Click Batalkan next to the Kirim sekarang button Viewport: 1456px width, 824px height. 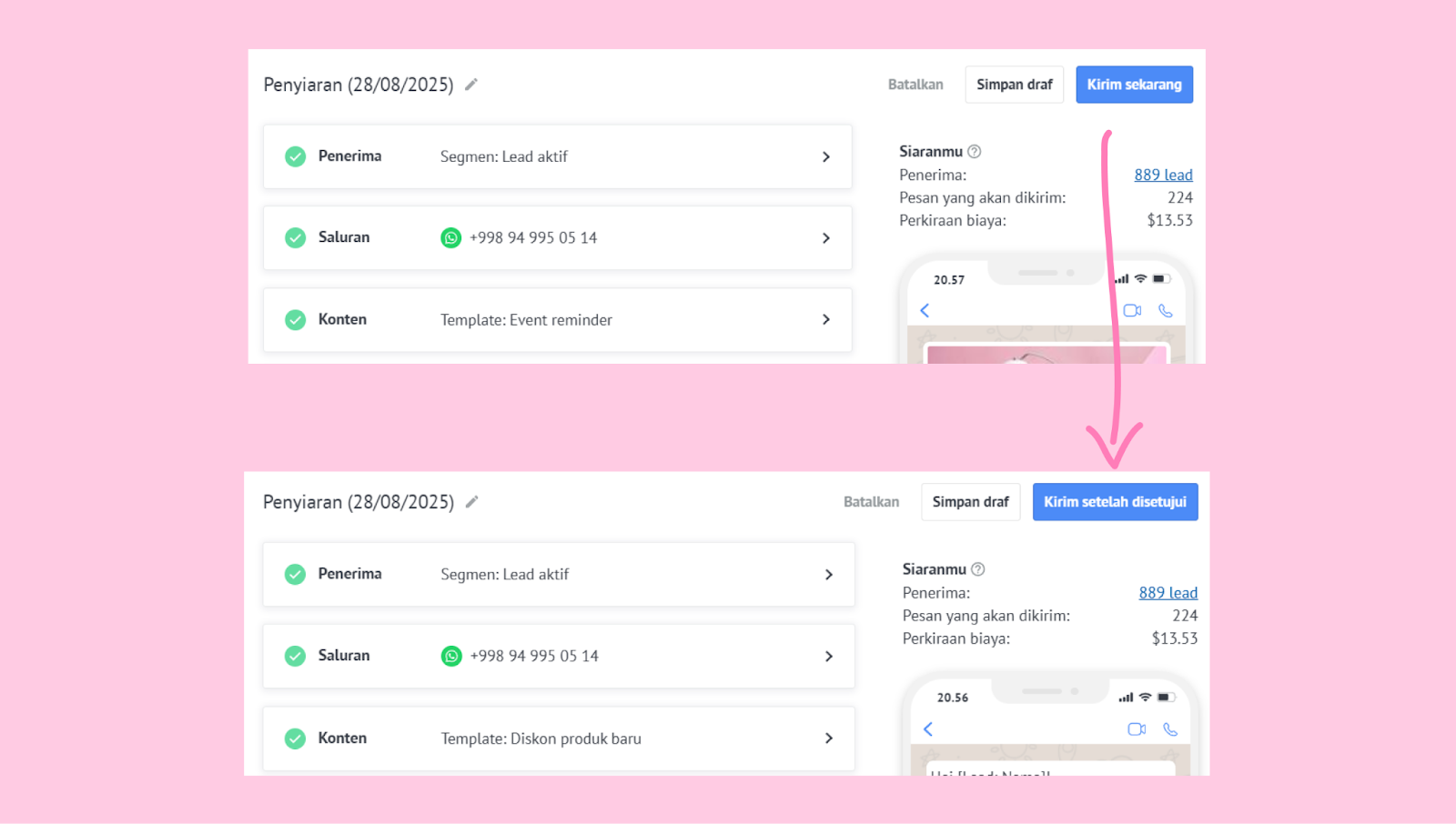[x=915, y=85]
